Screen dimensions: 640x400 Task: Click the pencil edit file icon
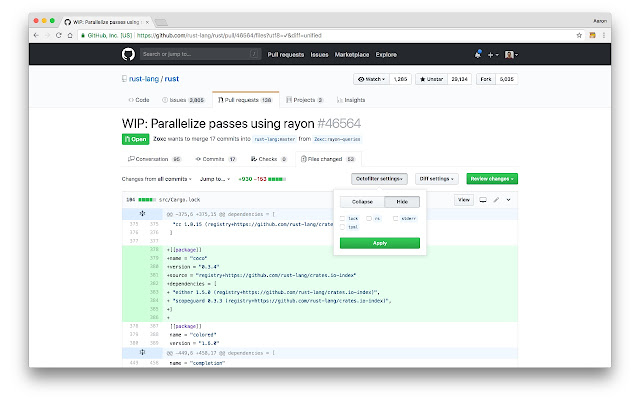[x=496, y=200]
